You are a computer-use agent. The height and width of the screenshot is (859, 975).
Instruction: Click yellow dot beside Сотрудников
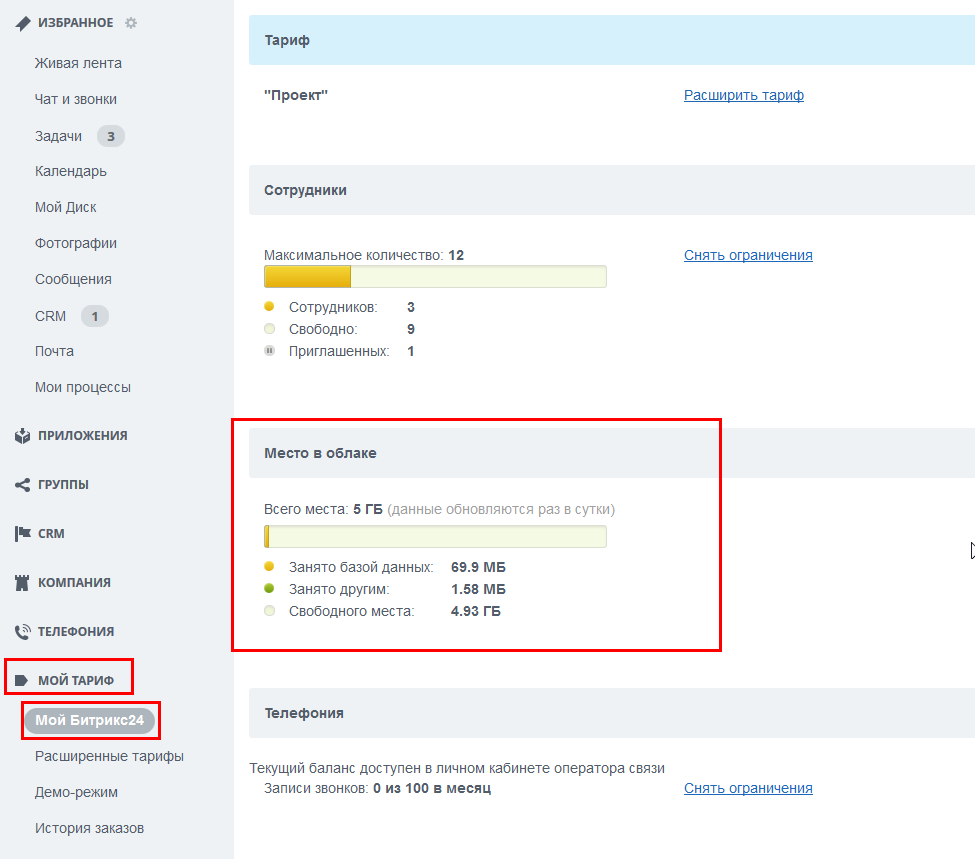[x=269, y=306]
